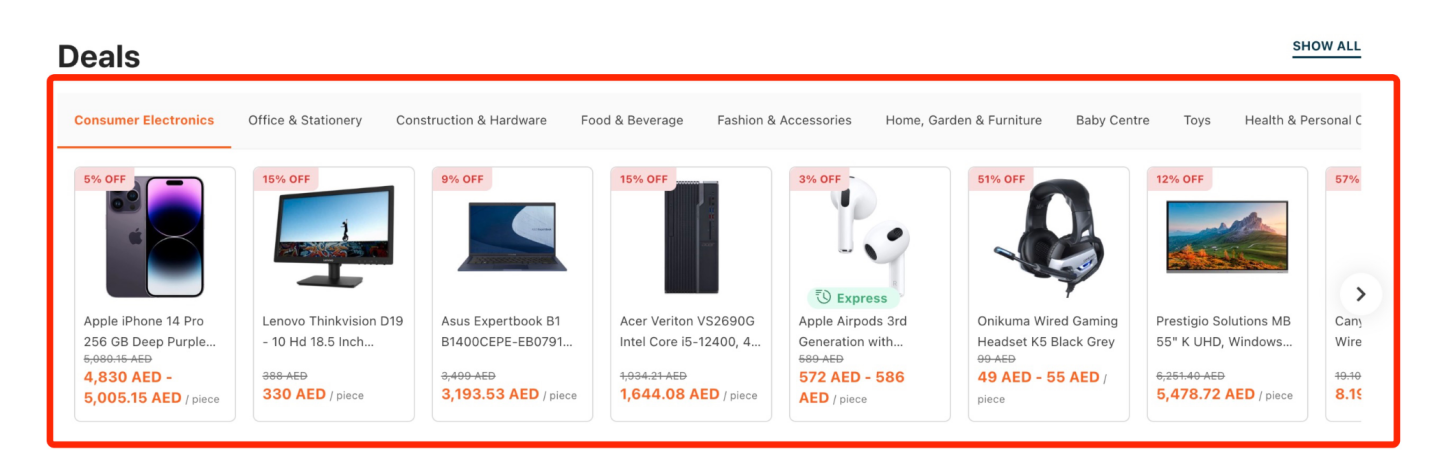
Task: Open the Lenovo Thinkvision monitor image
Action: click(x=333, y=237)
